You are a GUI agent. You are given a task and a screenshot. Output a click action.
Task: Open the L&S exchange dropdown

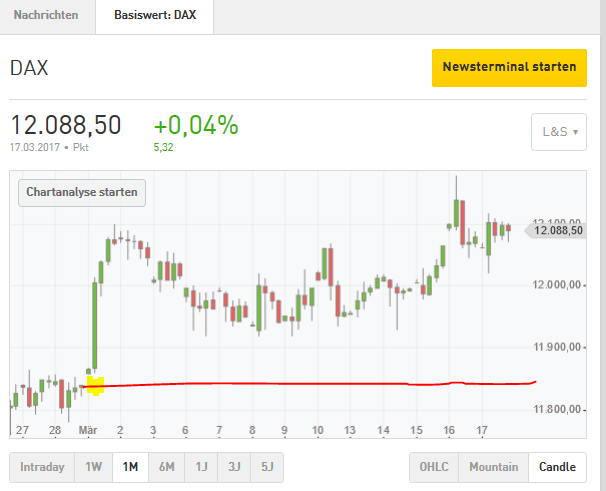coord(558,132)
